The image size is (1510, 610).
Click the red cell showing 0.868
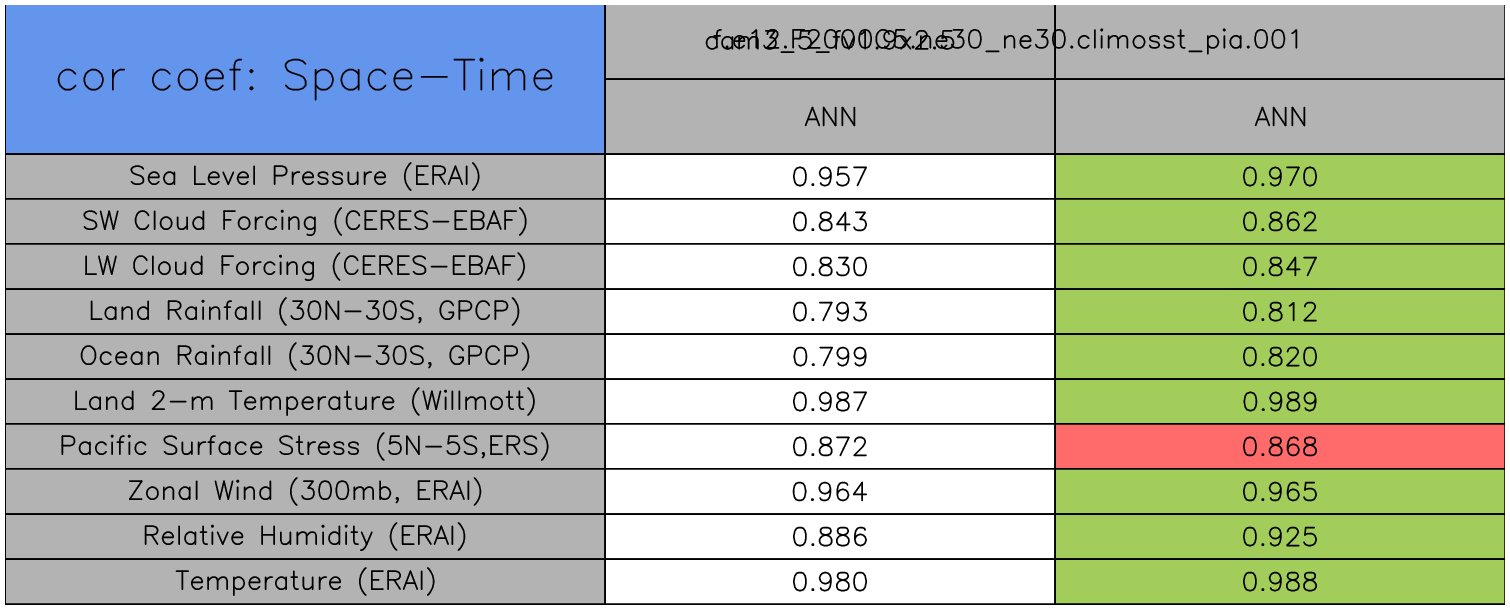pos(1280,447)
